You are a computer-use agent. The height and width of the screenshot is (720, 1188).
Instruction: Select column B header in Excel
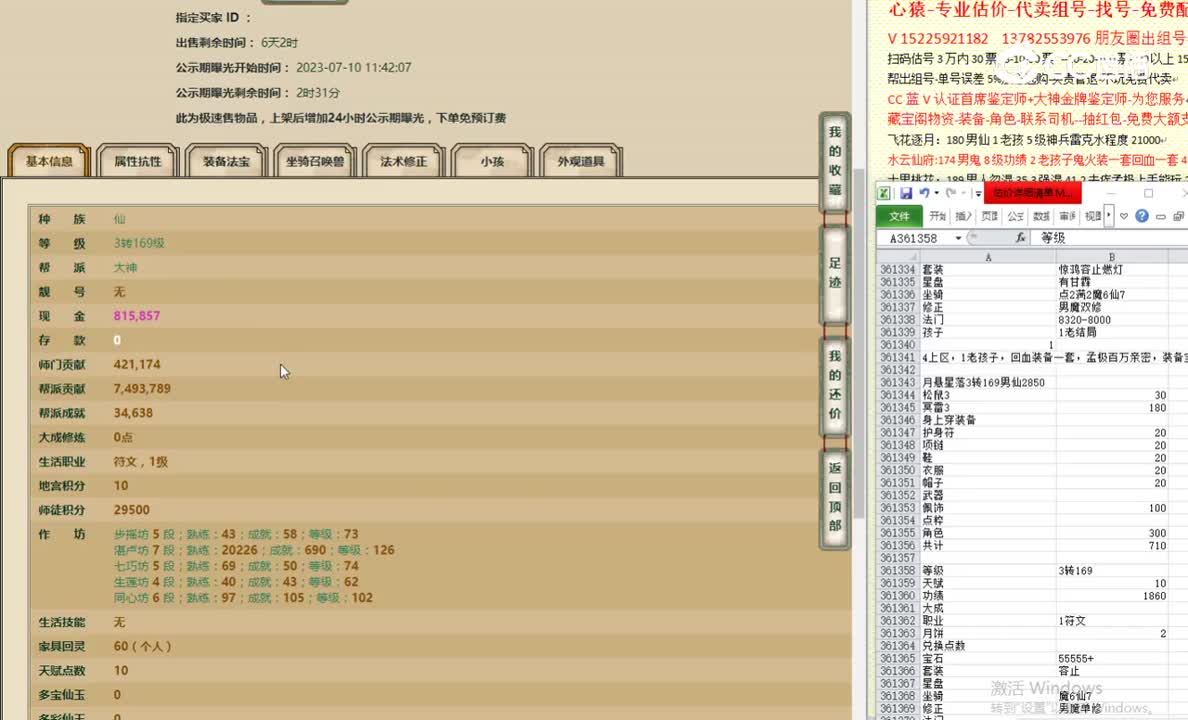[1111, 257]
